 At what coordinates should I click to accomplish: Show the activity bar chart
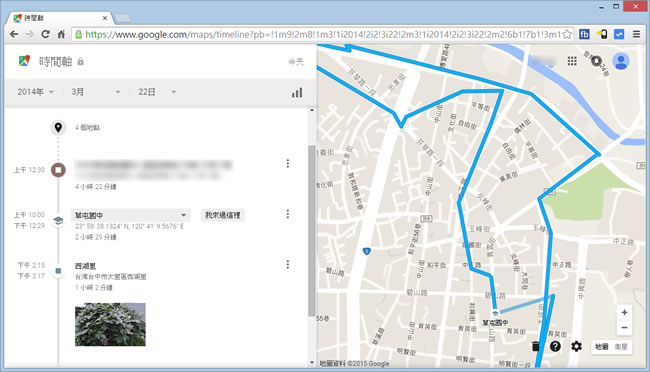297,92
